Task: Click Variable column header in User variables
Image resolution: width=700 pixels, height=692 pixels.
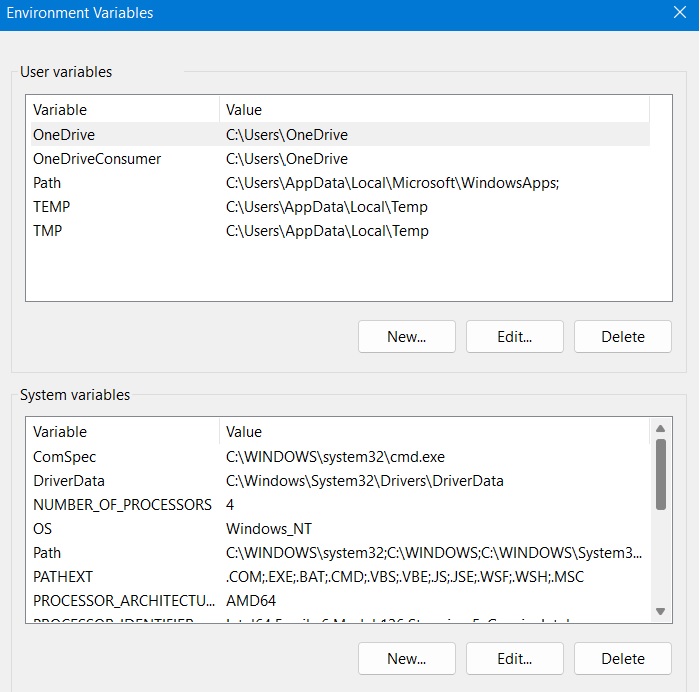Action: (125, 109)
